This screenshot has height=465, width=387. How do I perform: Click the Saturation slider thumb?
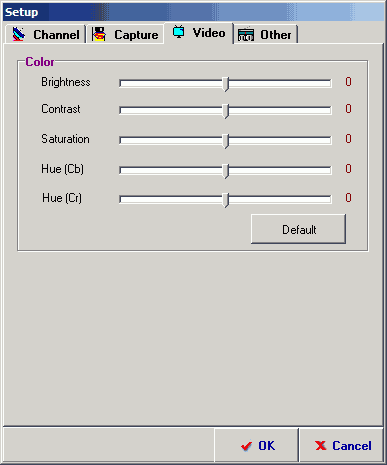tap(226, 141)
